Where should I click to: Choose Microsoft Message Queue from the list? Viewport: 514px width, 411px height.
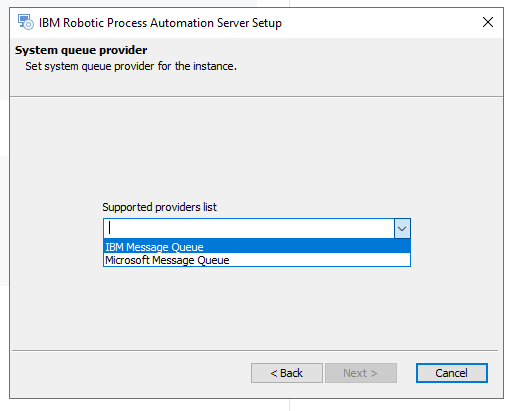pos(257,260)
